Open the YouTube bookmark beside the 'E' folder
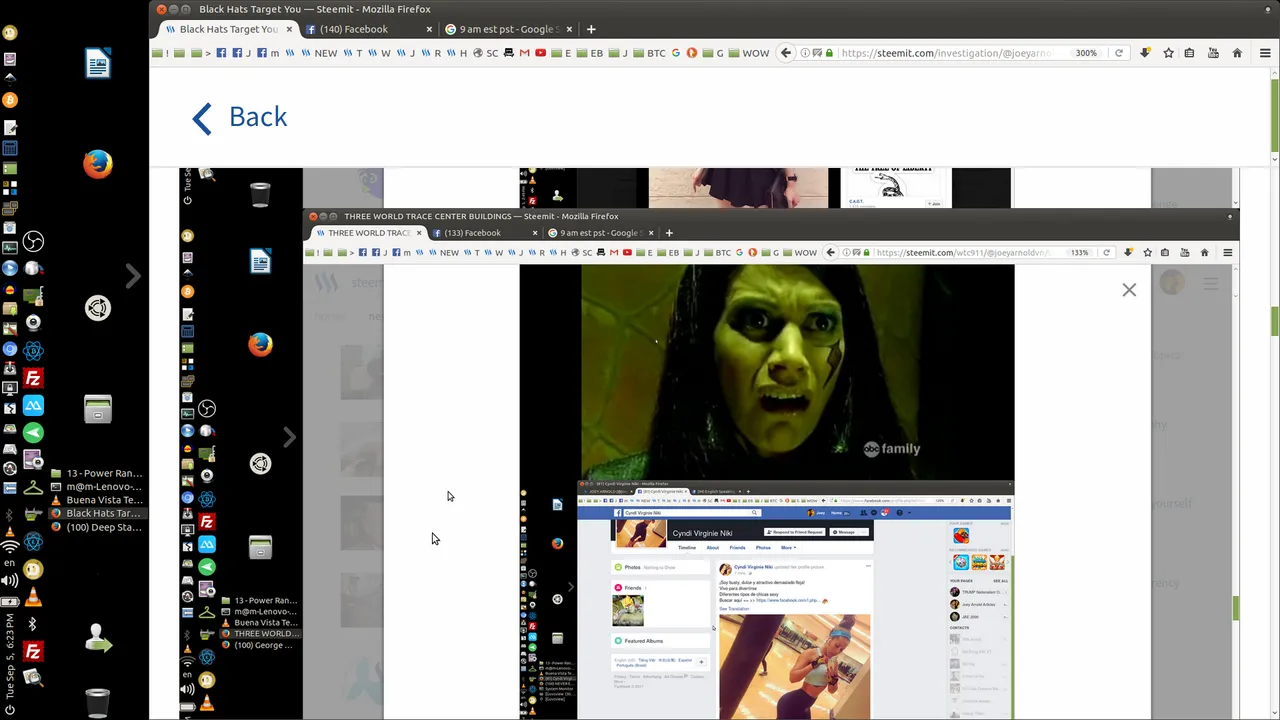Viewport: 1280px width, 720px height. 540,53
